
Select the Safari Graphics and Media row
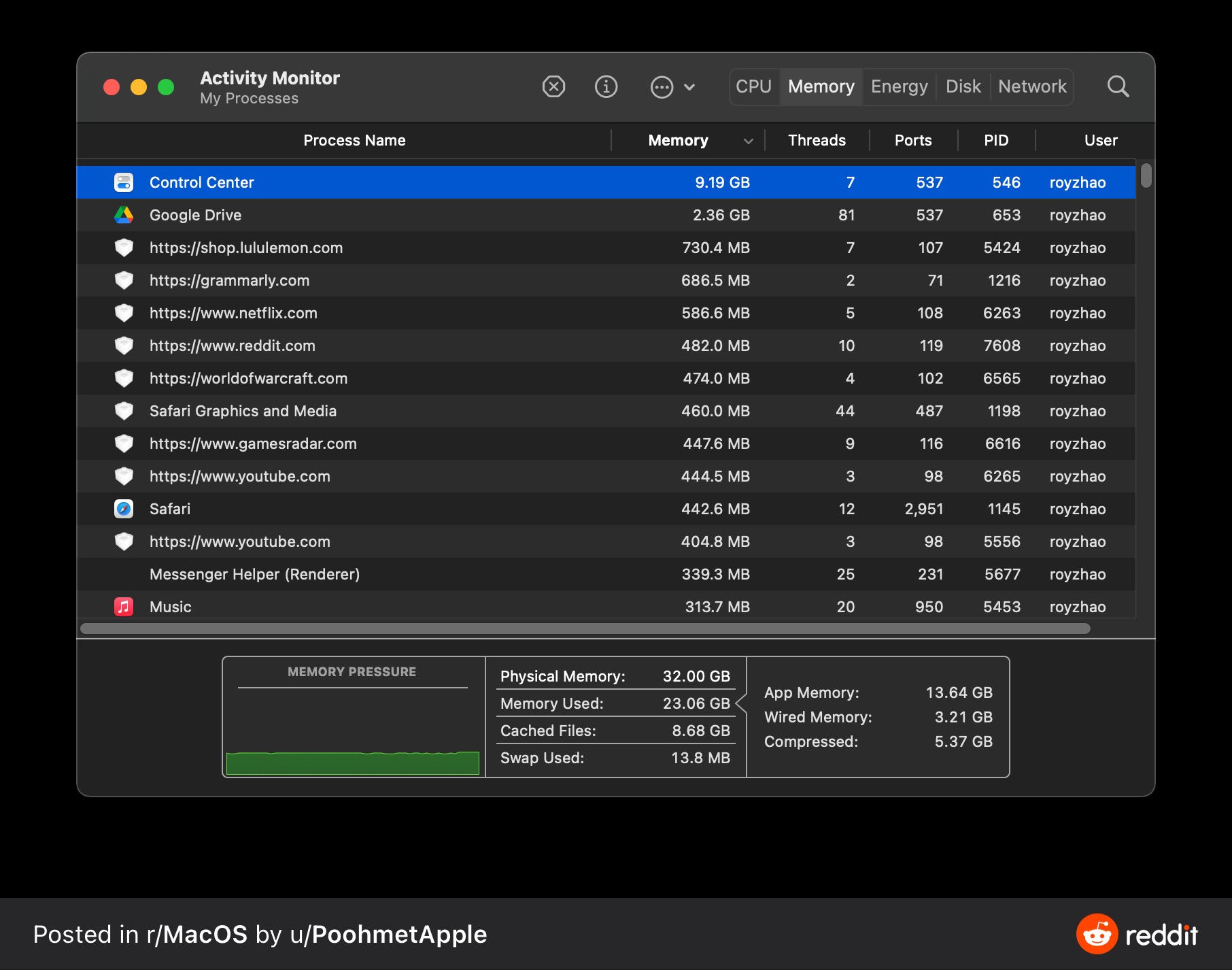tap(606, 411)
